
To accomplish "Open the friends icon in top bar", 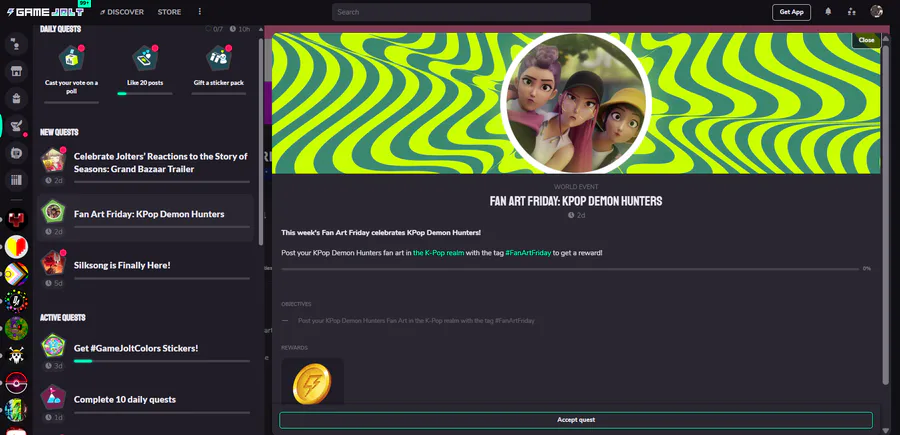I will tap(852, 11).
